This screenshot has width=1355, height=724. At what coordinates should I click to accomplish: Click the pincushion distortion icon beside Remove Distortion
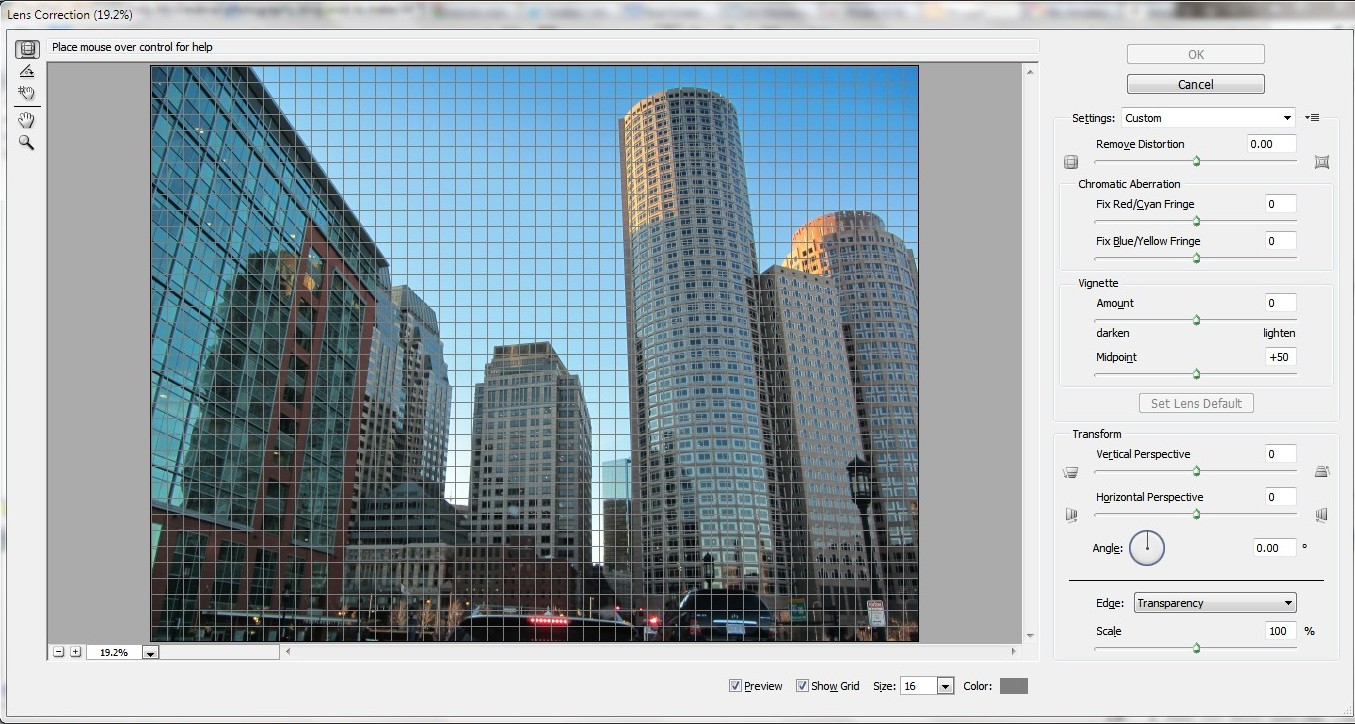[x=1321, y=162]
